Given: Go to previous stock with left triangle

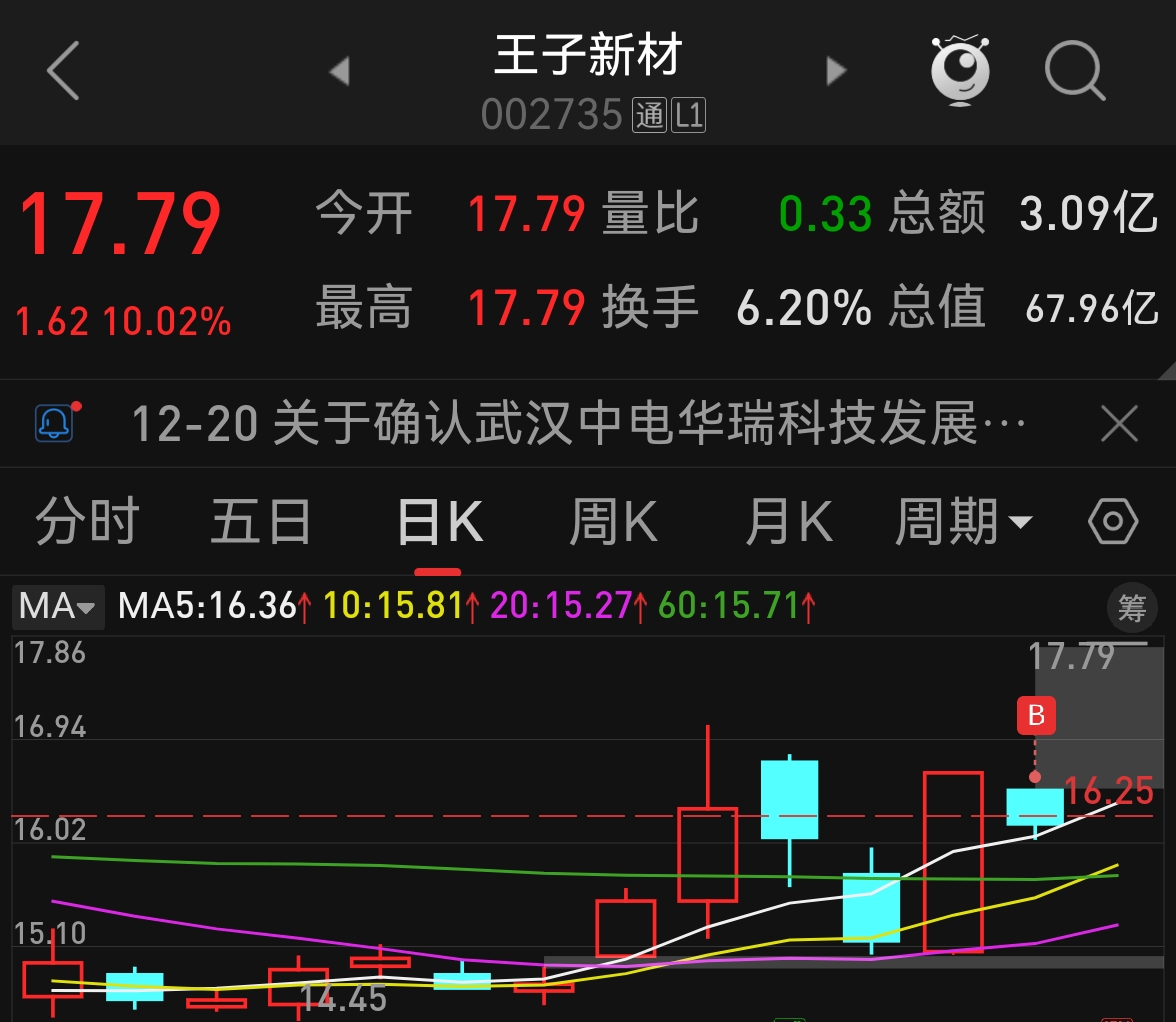Looking at the screenshot, I should (x=340, y=71).
